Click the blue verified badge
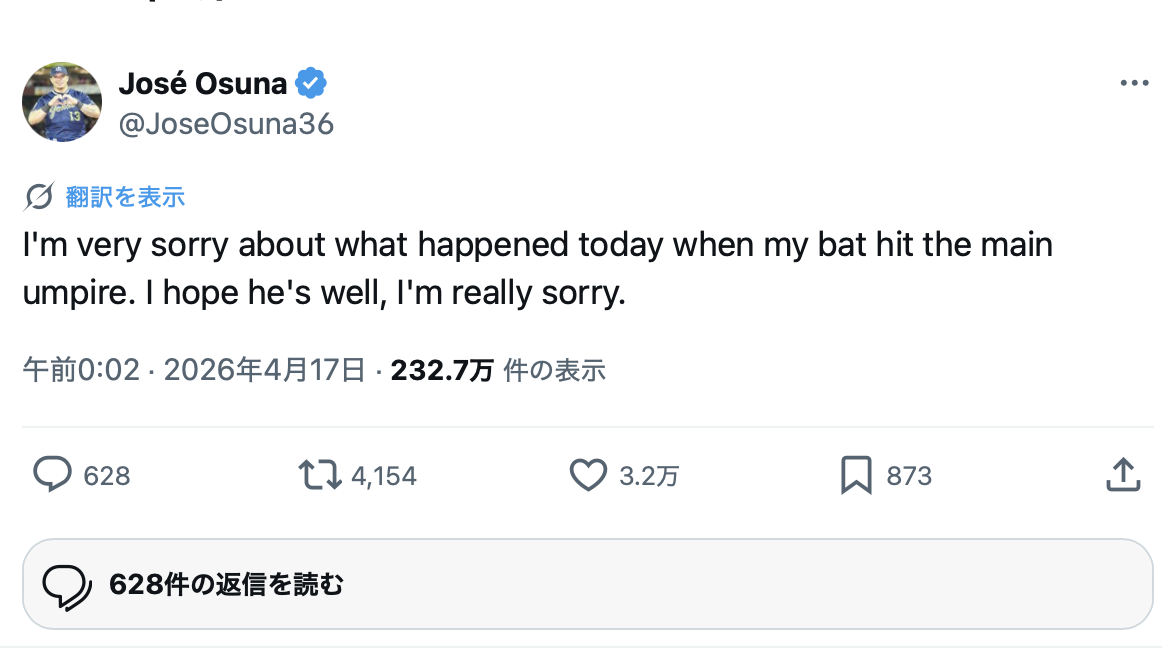Screen dimensions: 1162x655 tap(311, 84)
